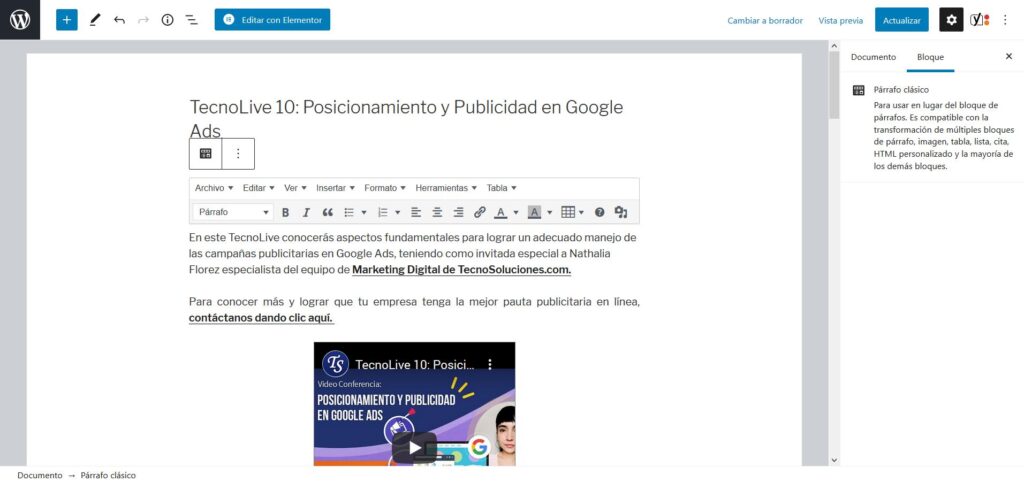Viewport: 1024px width, 482px height.
Task: Toggle italic formatting
Action: click(x=306, y=212)
